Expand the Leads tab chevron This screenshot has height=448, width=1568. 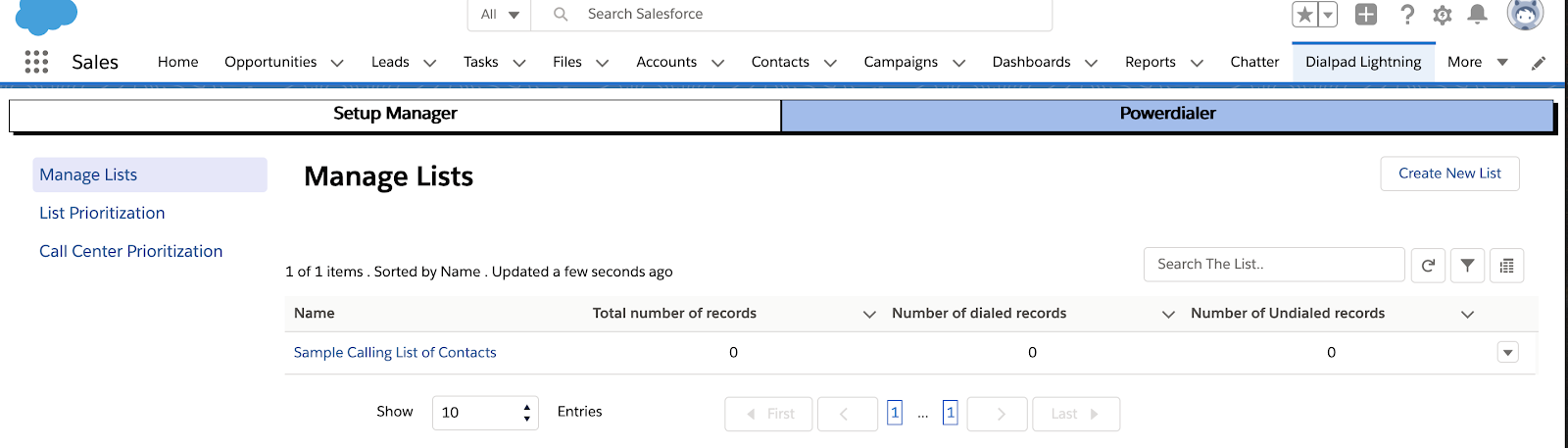429,63
